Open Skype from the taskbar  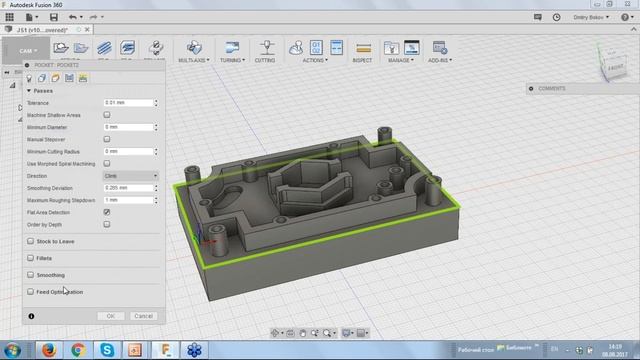(107, 350)
